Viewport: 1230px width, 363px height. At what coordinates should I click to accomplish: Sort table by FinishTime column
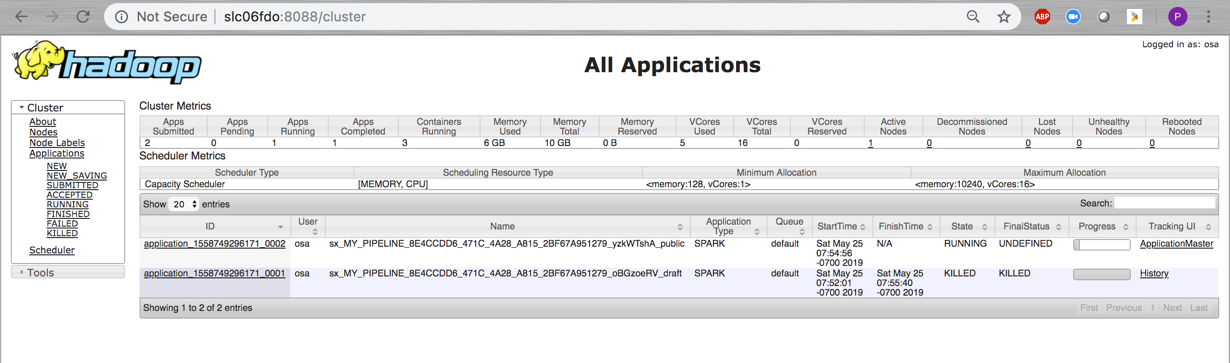[930, 227]
